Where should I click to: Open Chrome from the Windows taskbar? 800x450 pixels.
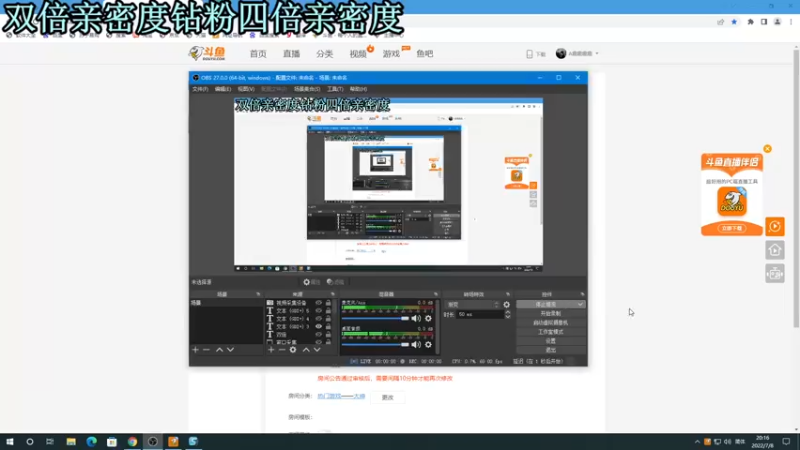tap(132, 442)
